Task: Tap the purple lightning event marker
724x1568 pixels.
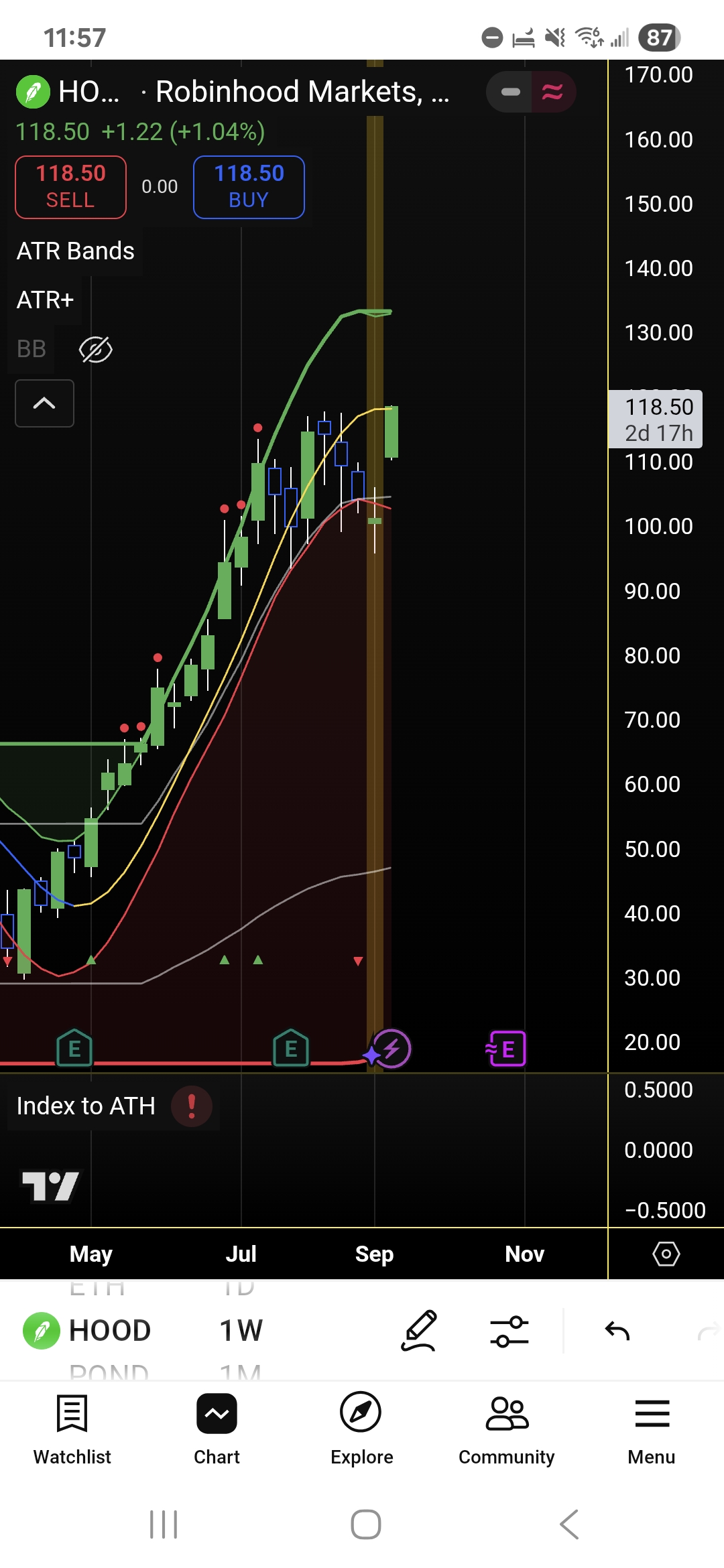Action: [x=391, y=1049]
